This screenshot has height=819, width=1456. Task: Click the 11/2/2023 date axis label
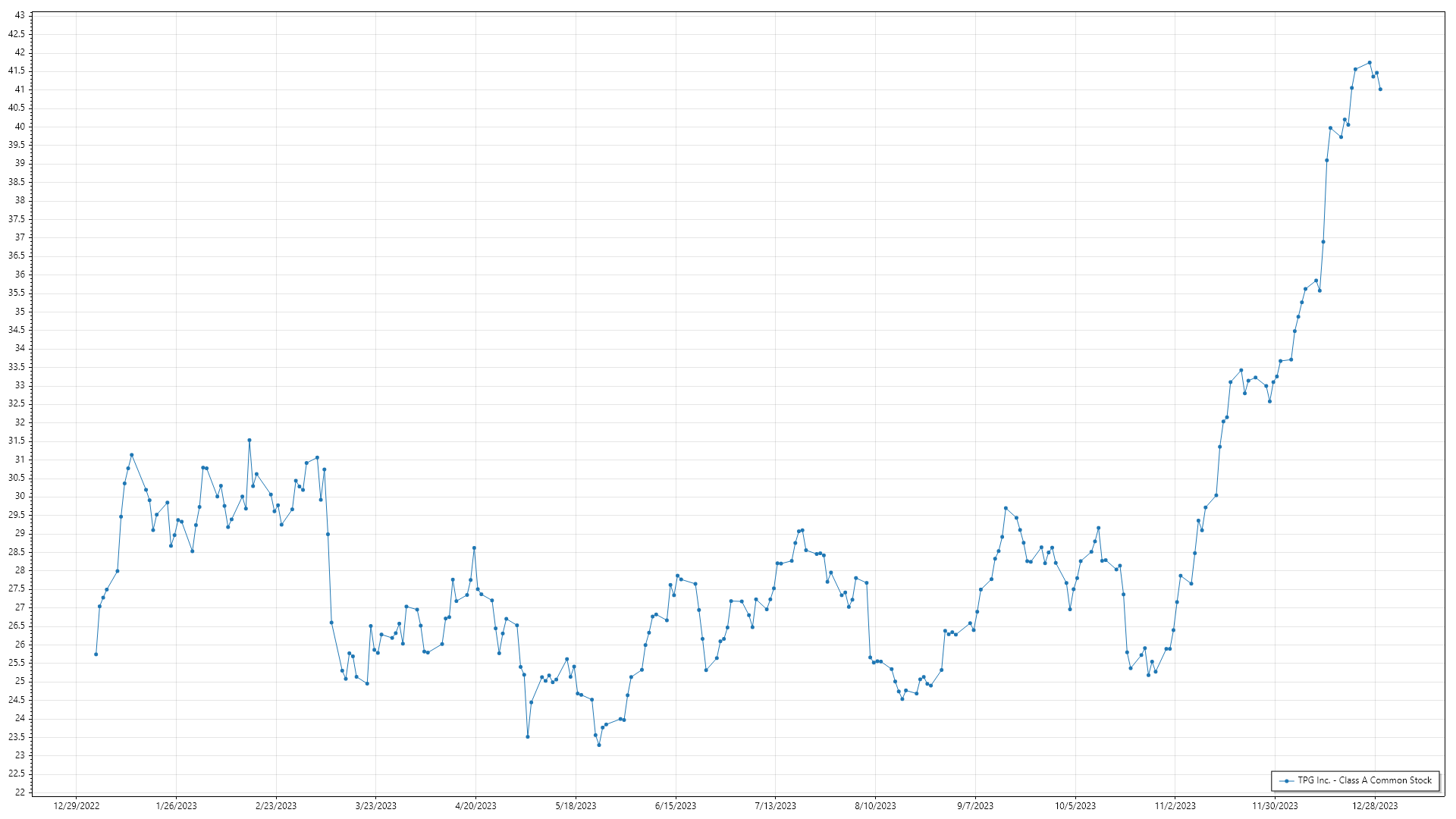click(1175, 805)
